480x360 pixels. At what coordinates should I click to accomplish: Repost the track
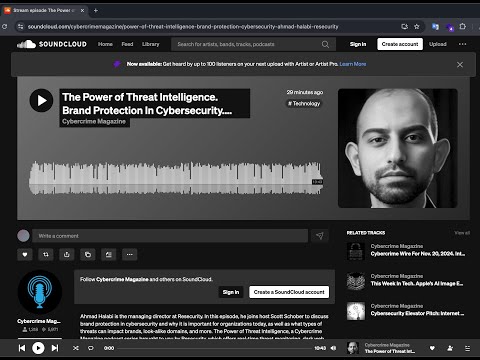point(46,255)
